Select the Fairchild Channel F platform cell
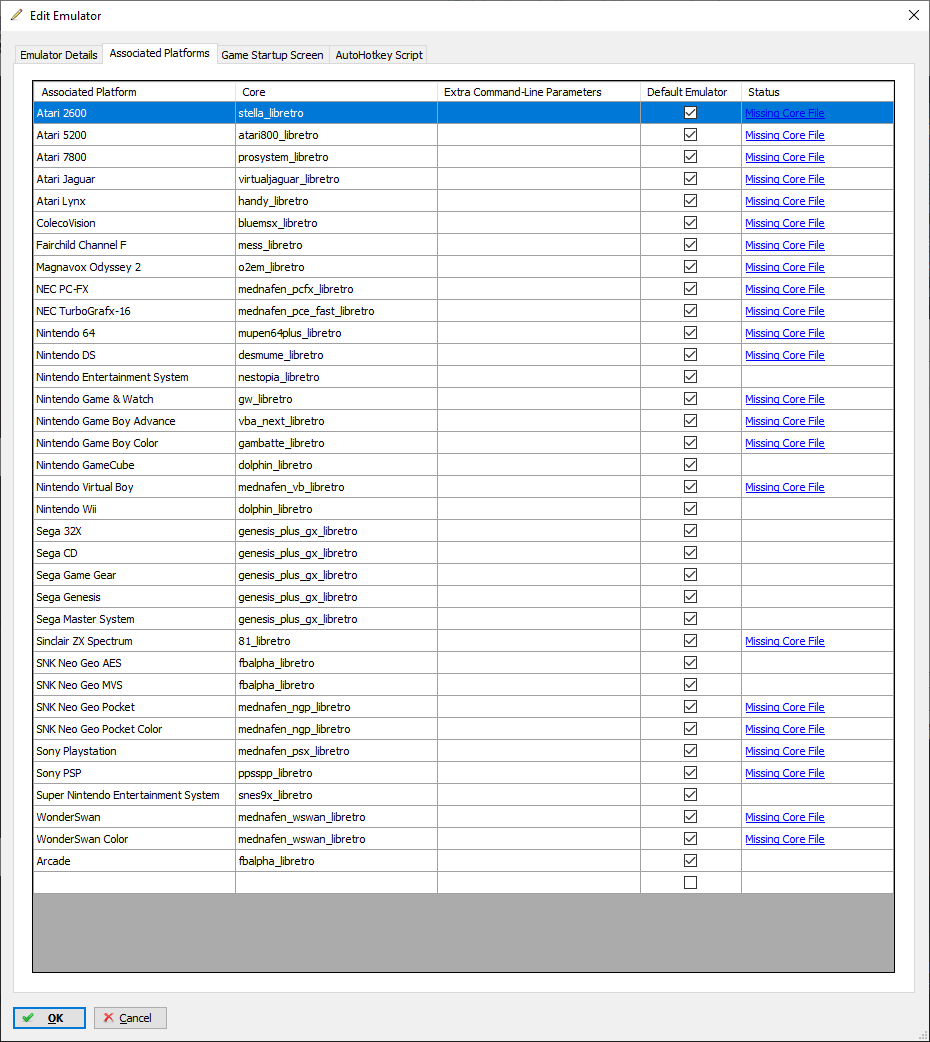 click(x=134, y=245)
